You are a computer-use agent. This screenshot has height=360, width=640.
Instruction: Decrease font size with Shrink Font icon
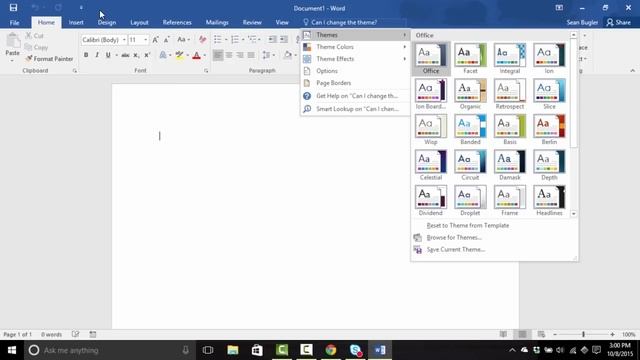tap(167, 40)
